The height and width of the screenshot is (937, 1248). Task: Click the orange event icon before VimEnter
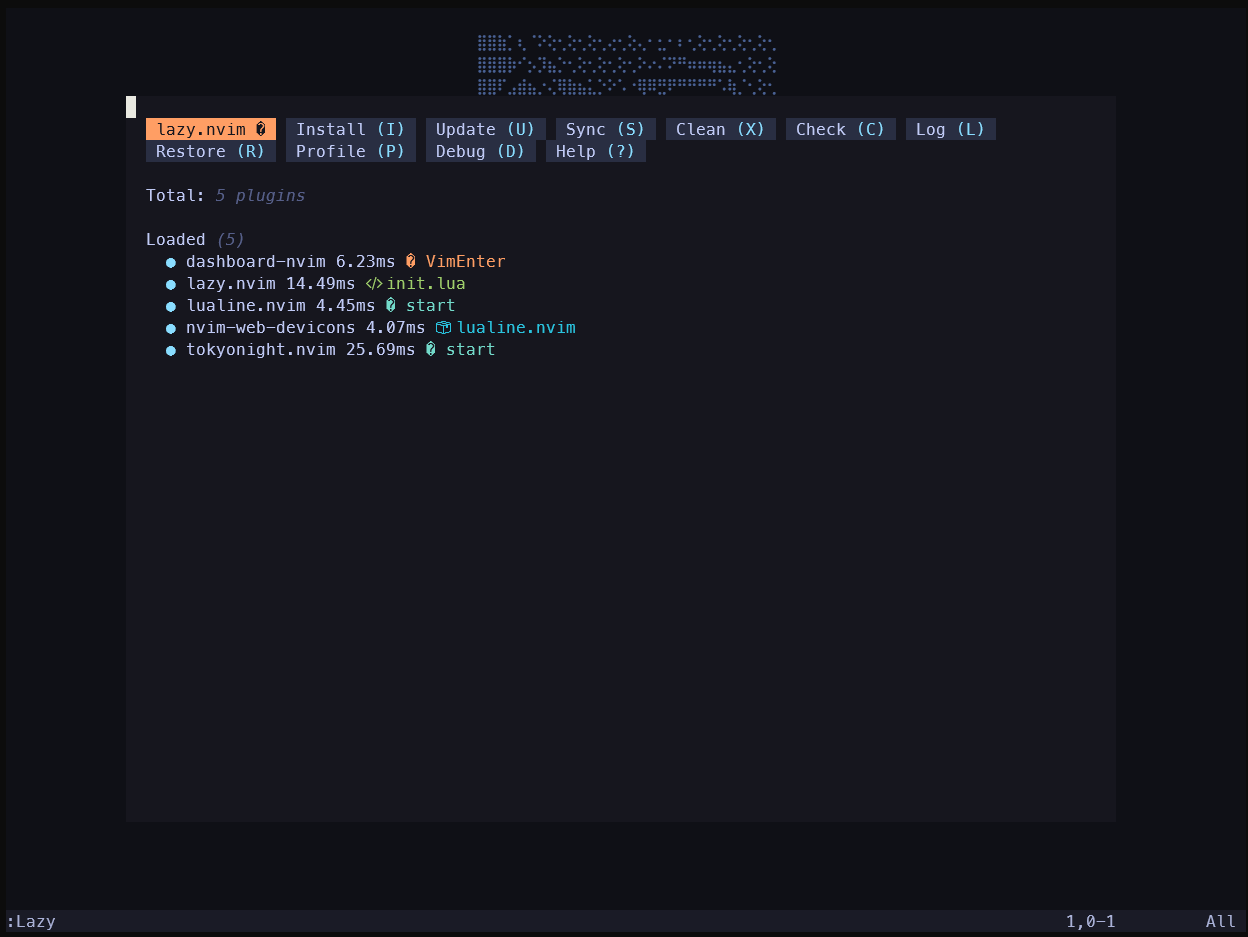pyautogui.click(x=411, y=262)
